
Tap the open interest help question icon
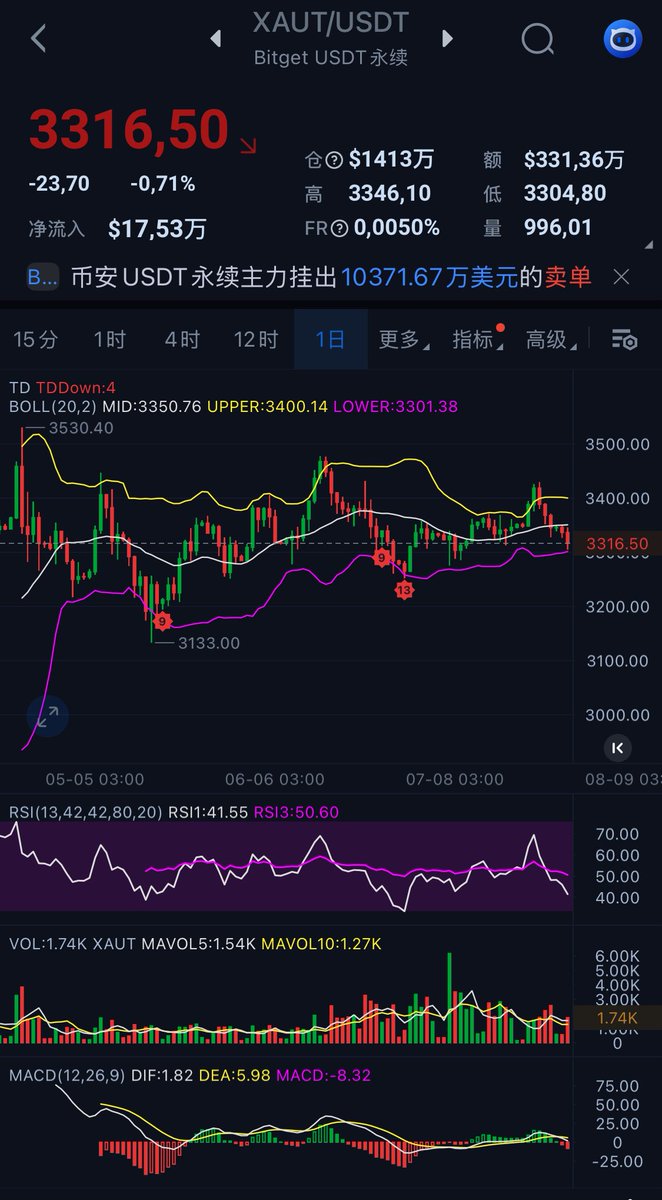(x=335, y=160)
